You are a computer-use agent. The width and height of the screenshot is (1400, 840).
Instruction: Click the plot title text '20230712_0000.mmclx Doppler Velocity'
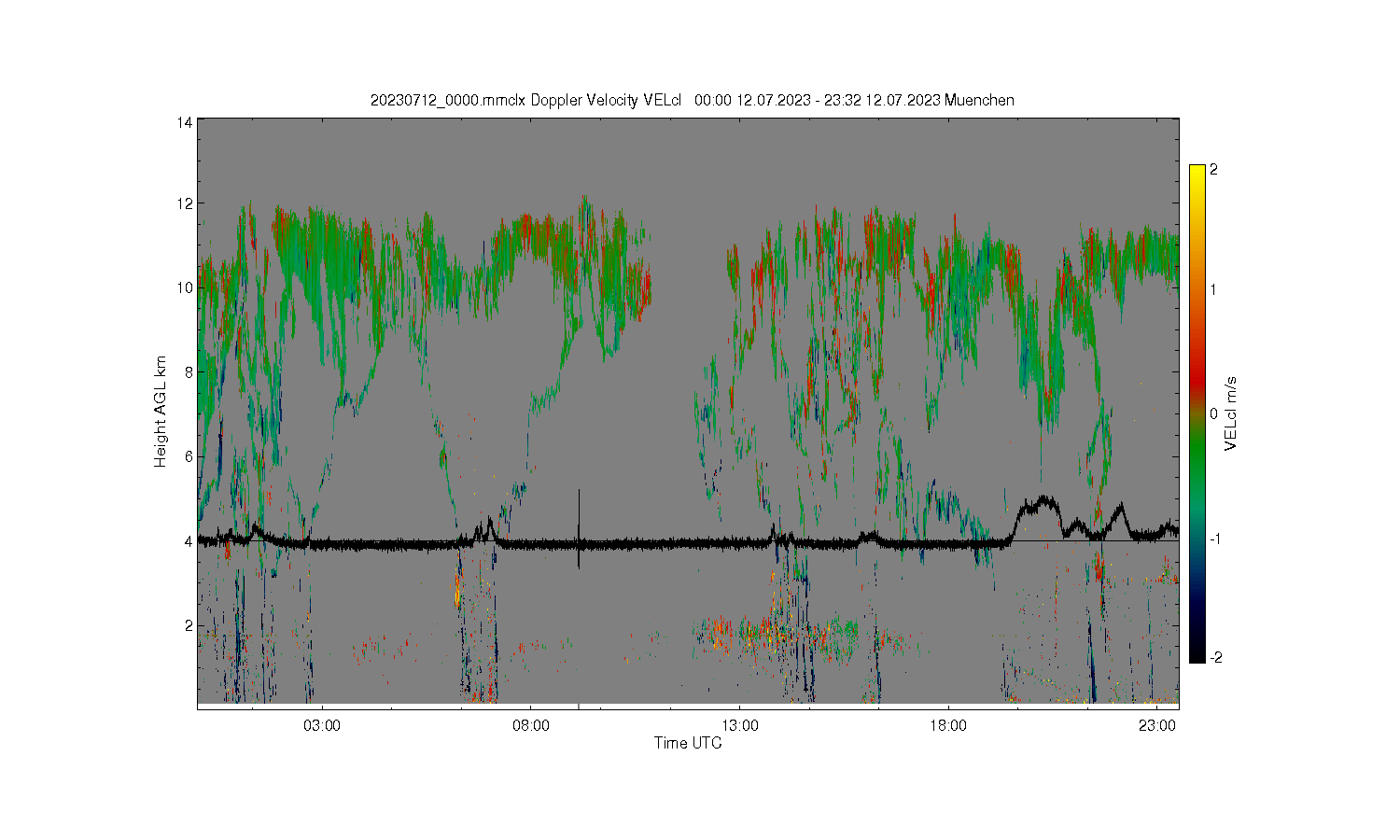[505, 100]
